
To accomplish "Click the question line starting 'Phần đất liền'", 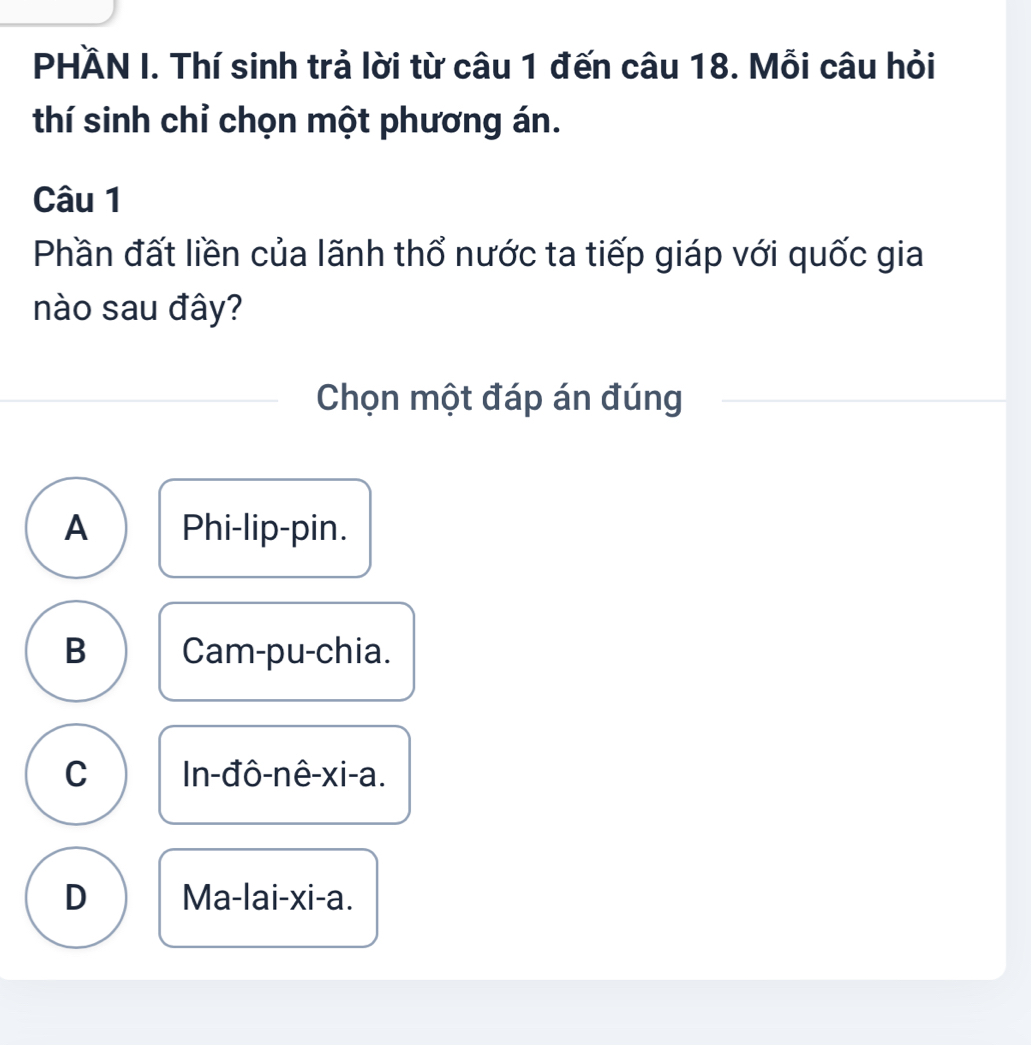I will pos(477,254).
